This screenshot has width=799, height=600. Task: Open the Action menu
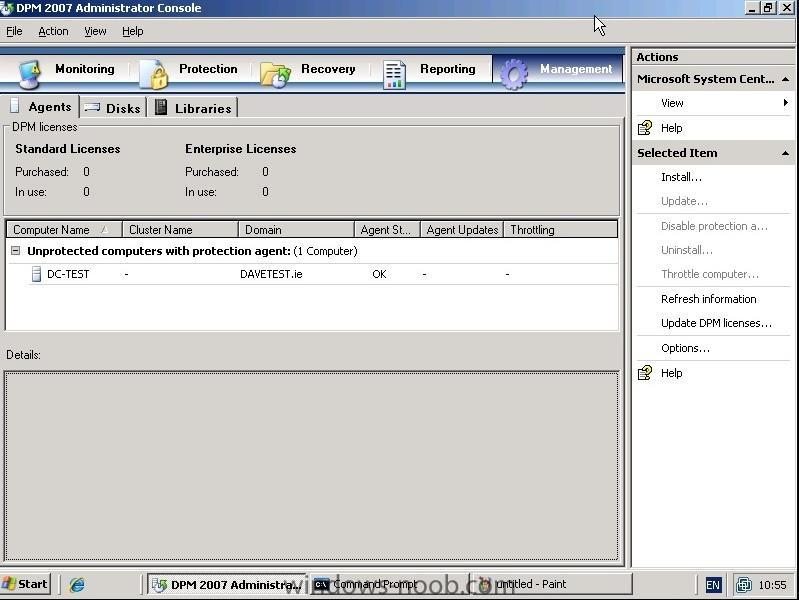pos(53,31)
